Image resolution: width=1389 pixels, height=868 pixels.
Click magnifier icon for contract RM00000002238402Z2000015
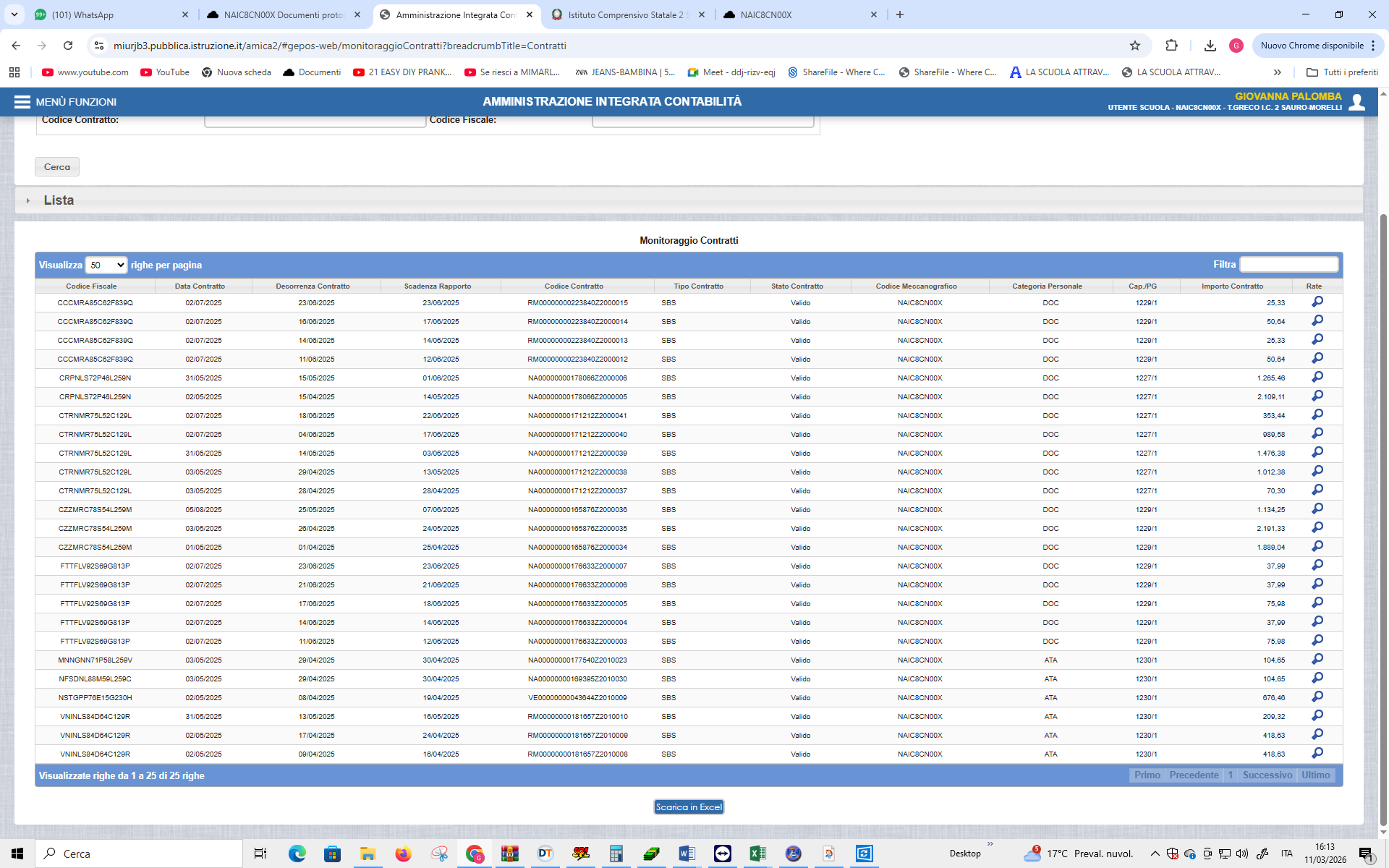coord(1317,302)
